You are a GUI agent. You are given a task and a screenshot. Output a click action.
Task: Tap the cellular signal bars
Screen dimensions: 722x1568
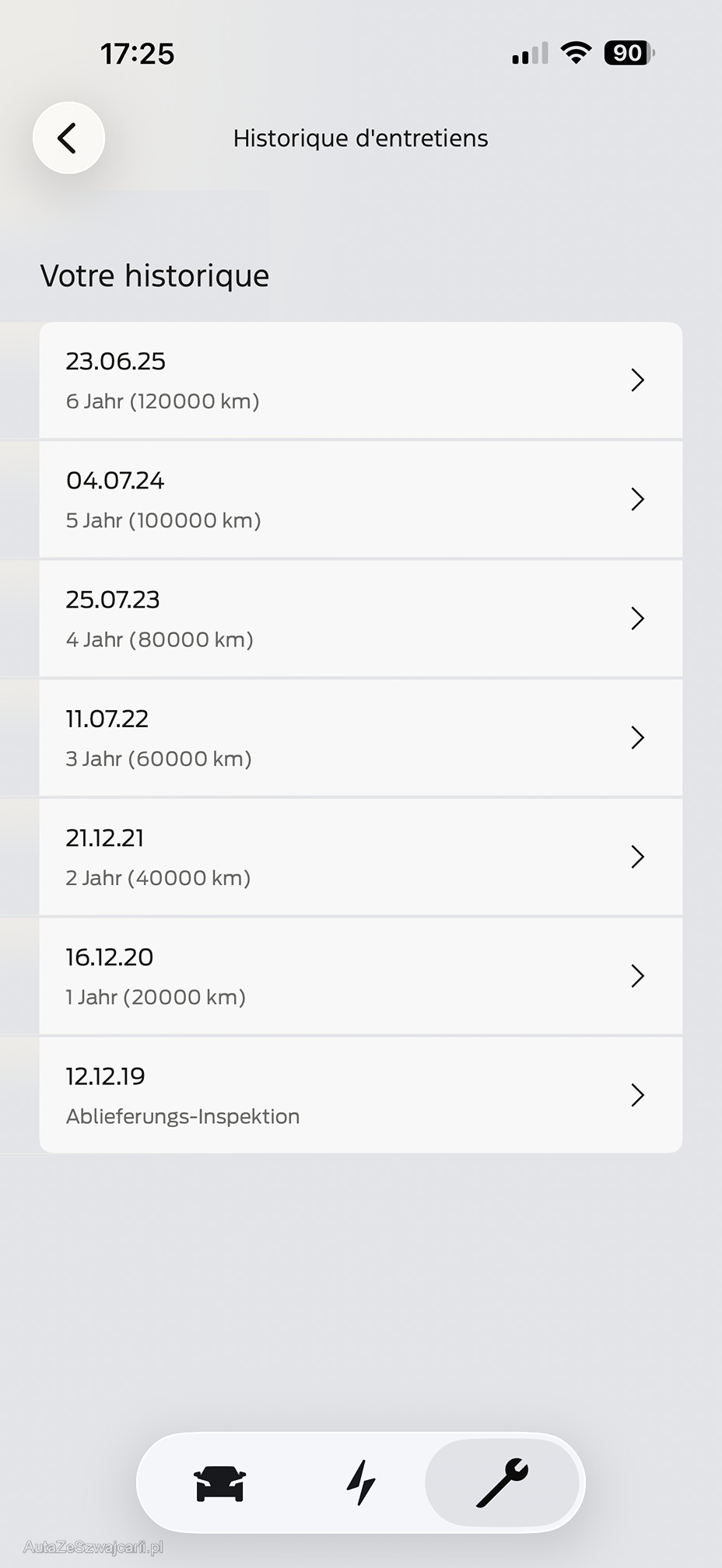pos(530,54)
